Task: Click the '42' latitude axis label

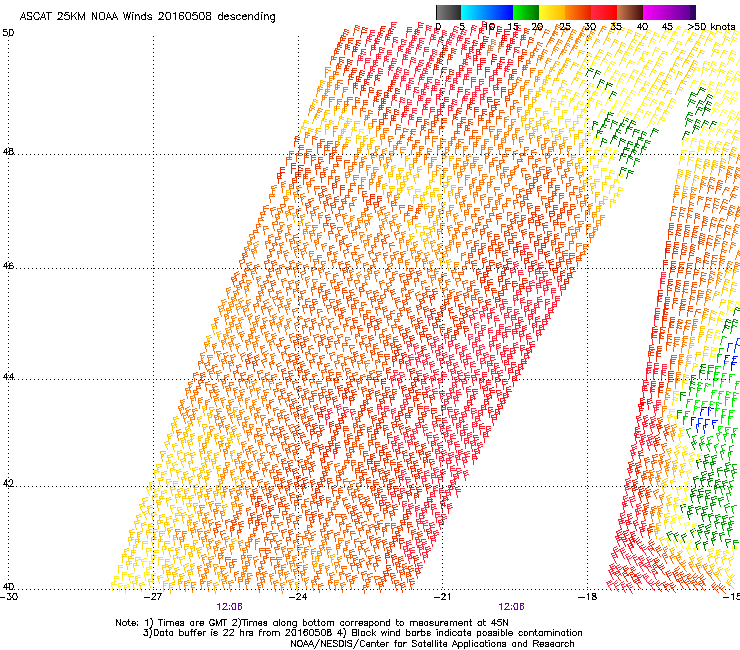Action: (x=8, y=484)
